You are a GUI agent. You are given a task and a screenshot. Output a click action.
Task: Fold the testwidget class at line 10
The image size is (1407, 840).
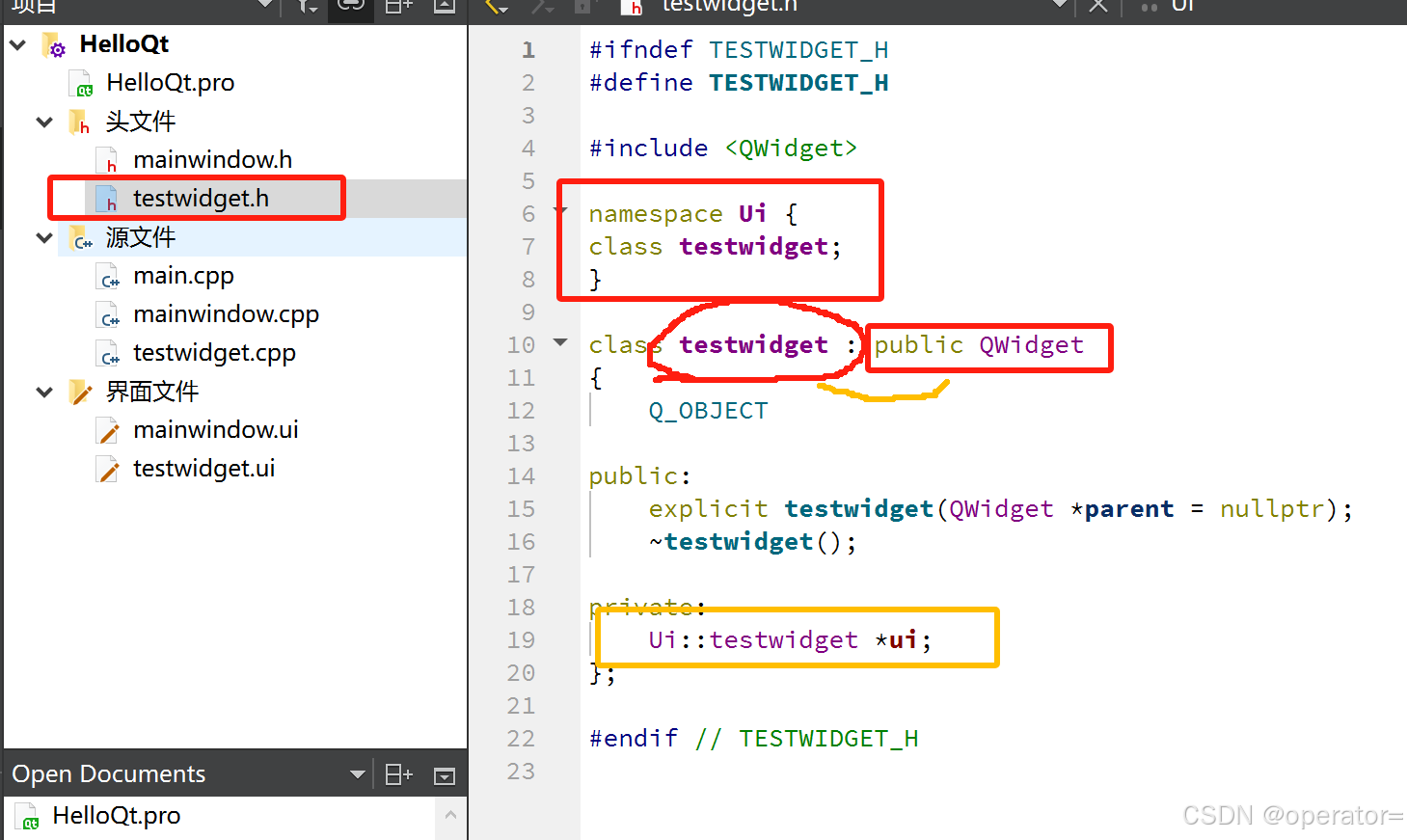click(561, 342)
